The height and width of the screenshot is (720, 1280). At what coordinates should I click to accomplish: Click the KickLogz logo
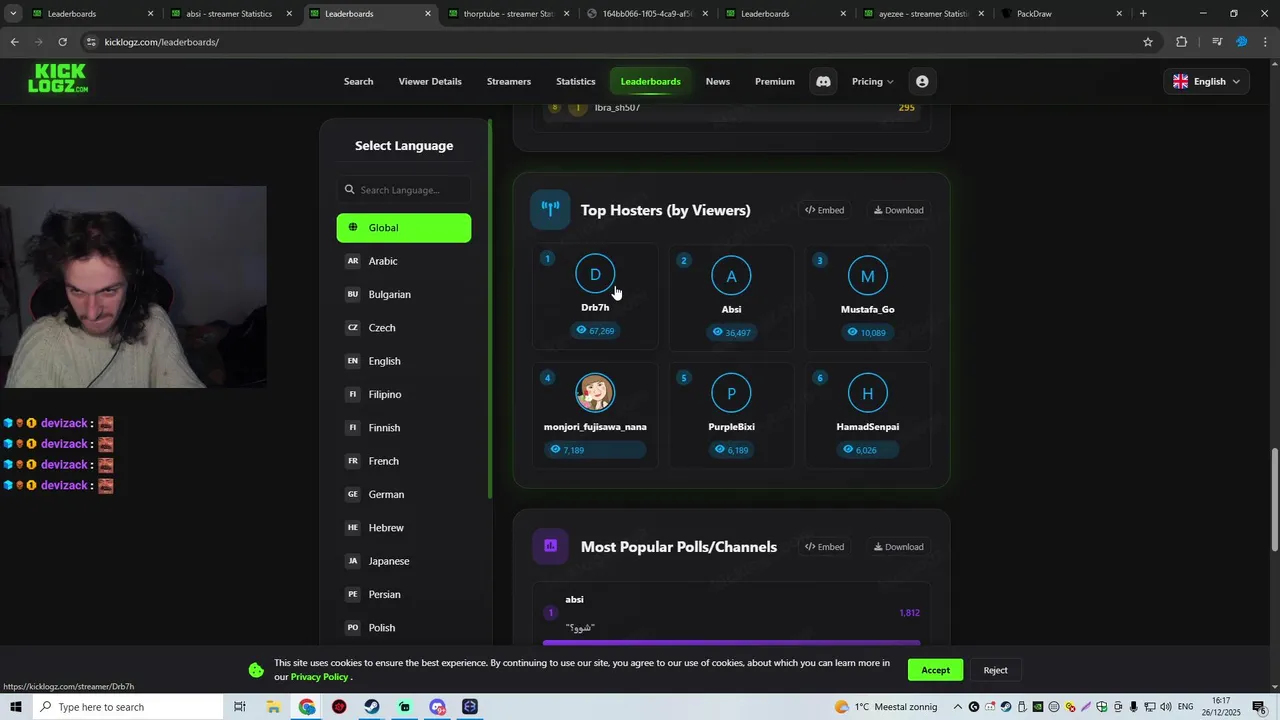58,78
